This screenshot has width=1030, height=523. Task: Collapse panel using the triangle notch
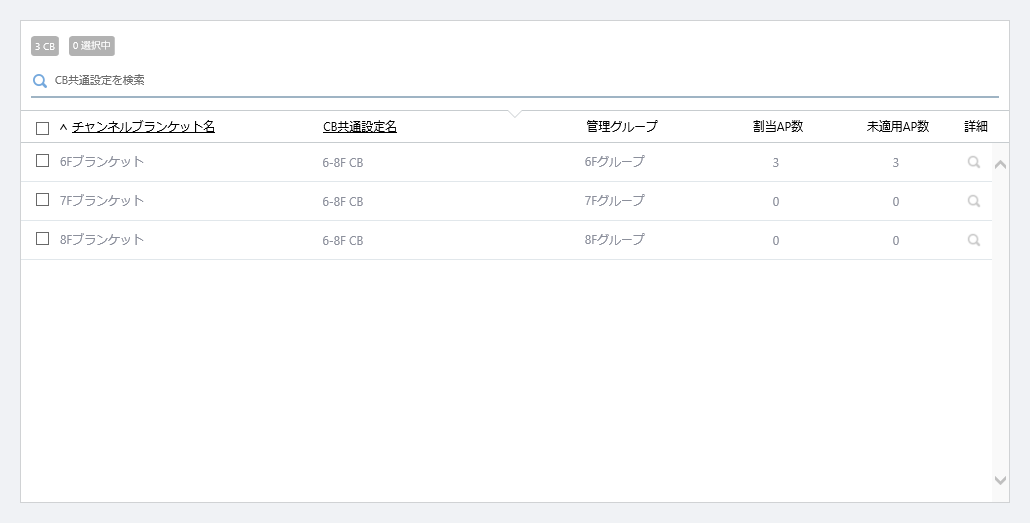515,114
